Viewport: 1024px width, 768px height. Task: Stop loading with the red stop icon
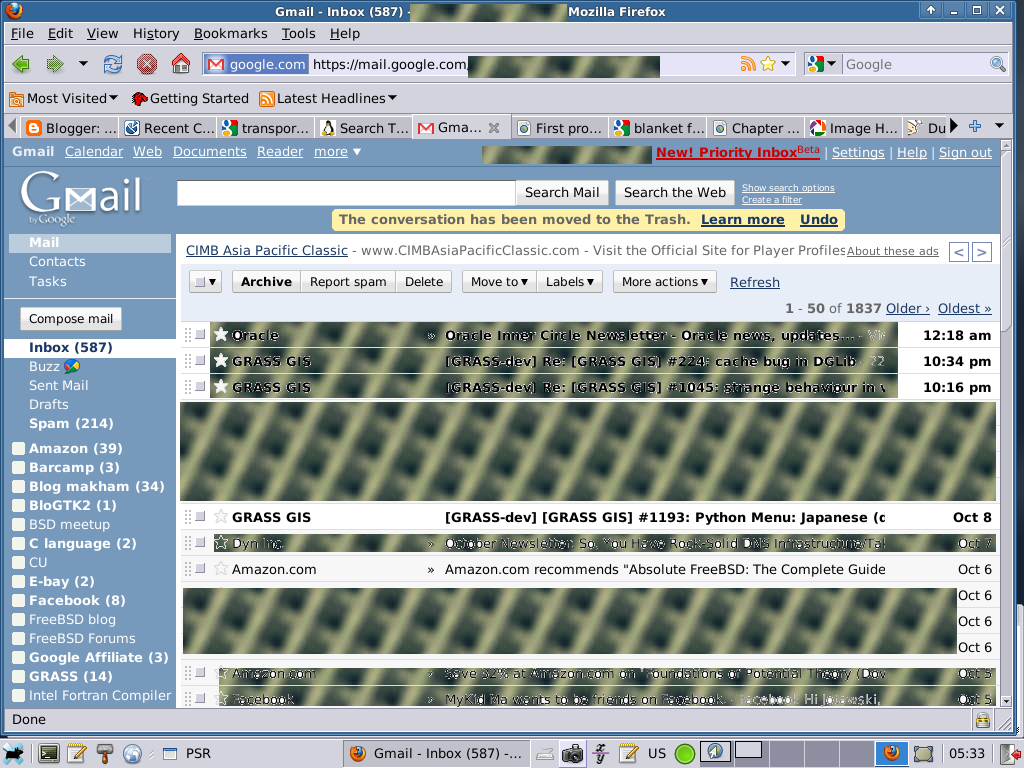tap(147, 64)
